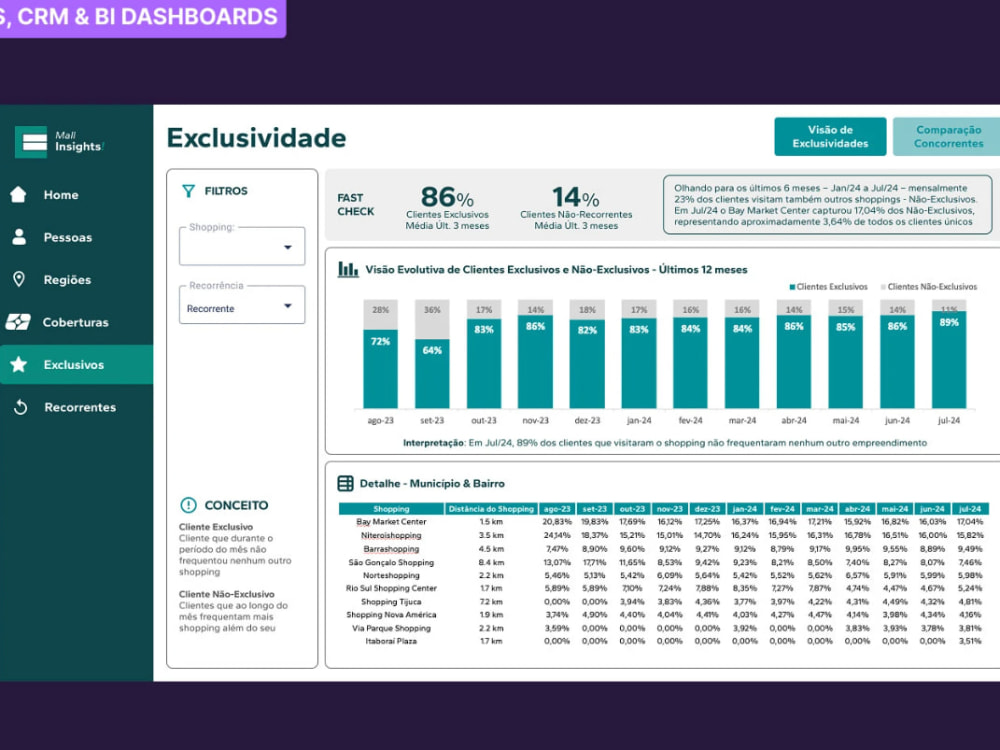Open the Recorrência dropdown showing Recorrente
Image resolution: width=1000 pixels, height=750 pixels.
(242, 305)
